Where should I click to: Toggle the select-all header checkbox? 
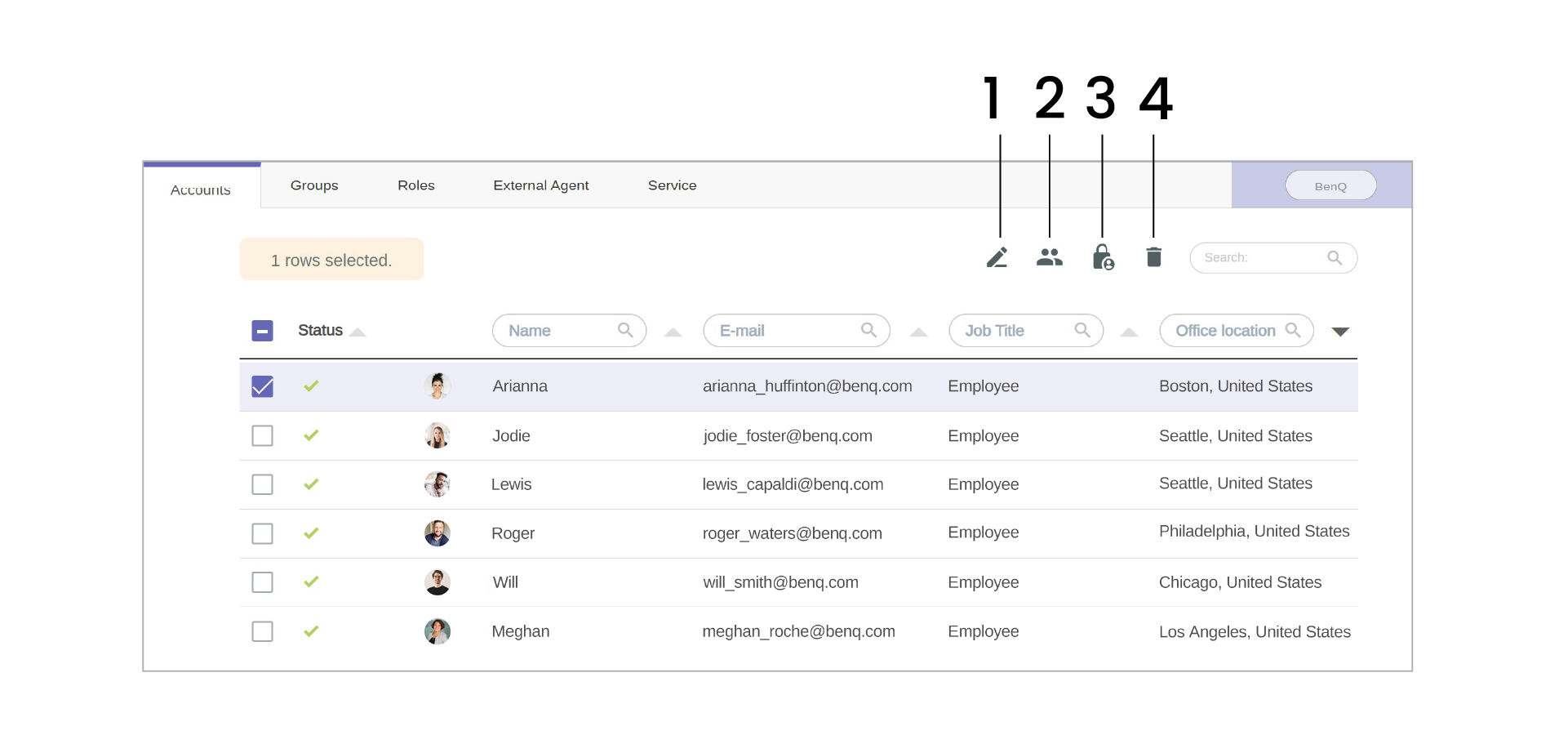262,331
